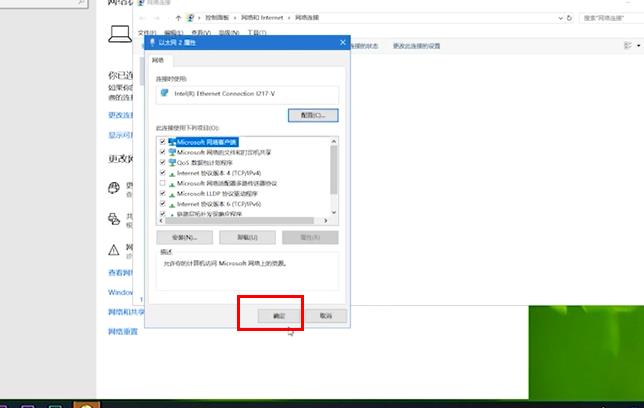Click the 网络和 Internet breadcrumb
Image resolution: width=644 pixels, height=408 pixels.
coord(262,18)
